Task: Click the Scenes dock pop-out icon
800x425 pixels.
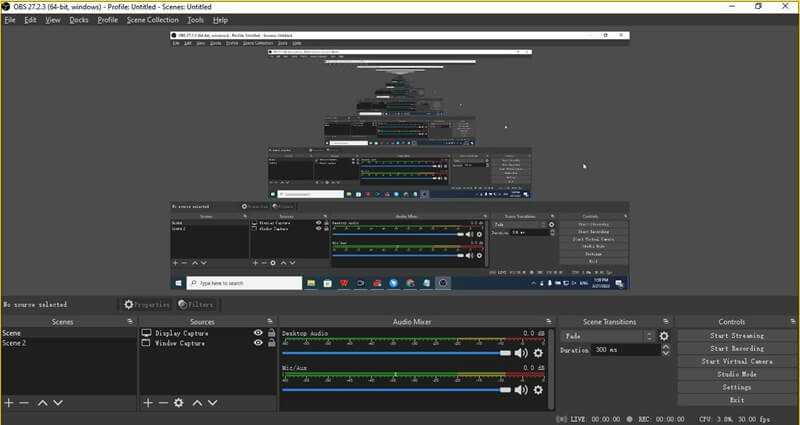Action: (x=130, y=321)
